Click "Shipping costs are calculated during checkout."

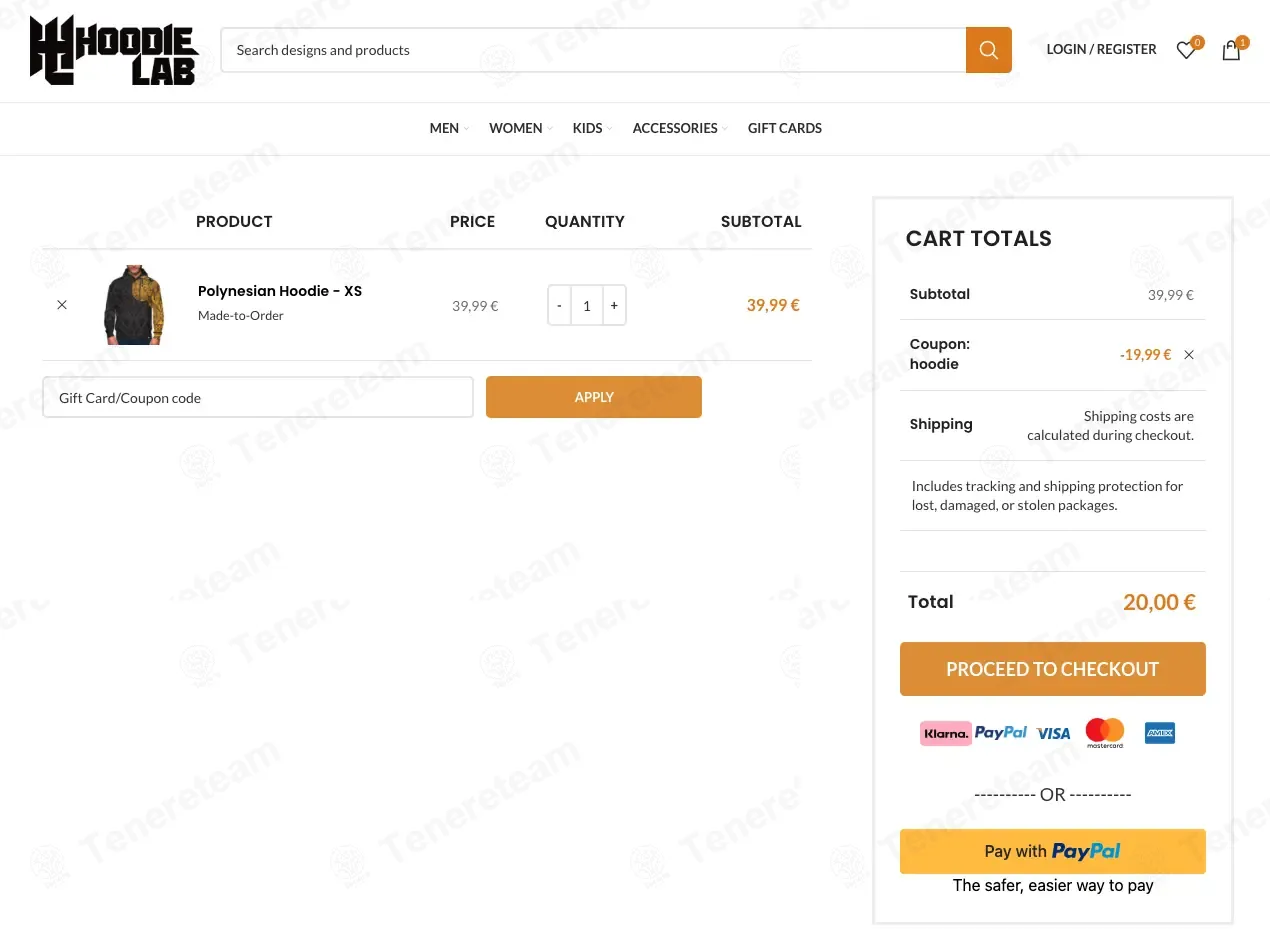pyautogui.click(x=1110, y=425)
